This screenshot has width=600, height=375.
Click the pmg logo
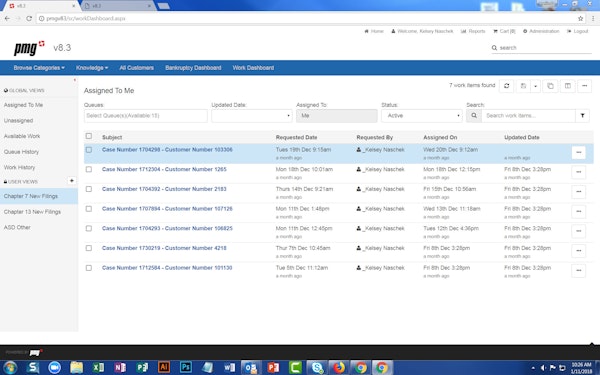coord(29,48)
